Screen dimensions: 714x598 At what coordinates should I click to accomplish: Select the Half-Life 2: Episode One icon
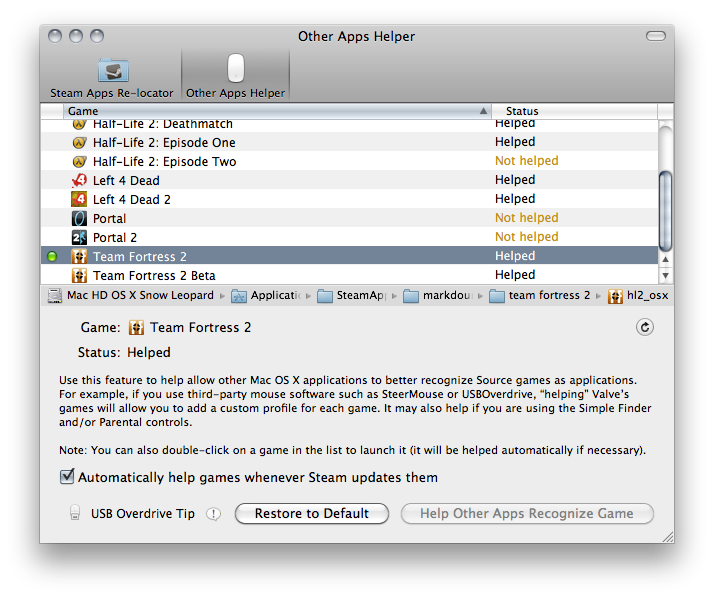coord(79,143)
